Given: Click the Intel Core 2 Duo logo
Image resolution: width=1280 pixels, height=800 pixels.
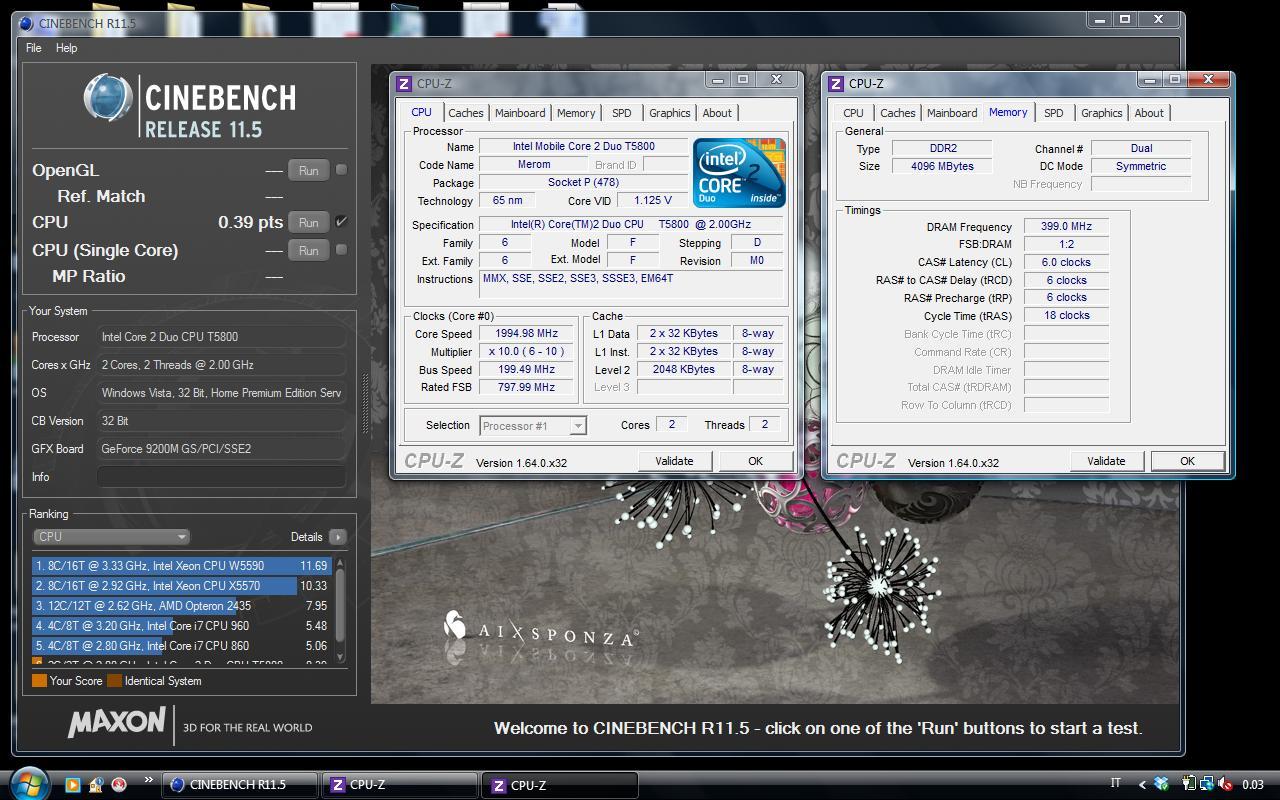Looking at the screenshot, I should tap(739, 173).
